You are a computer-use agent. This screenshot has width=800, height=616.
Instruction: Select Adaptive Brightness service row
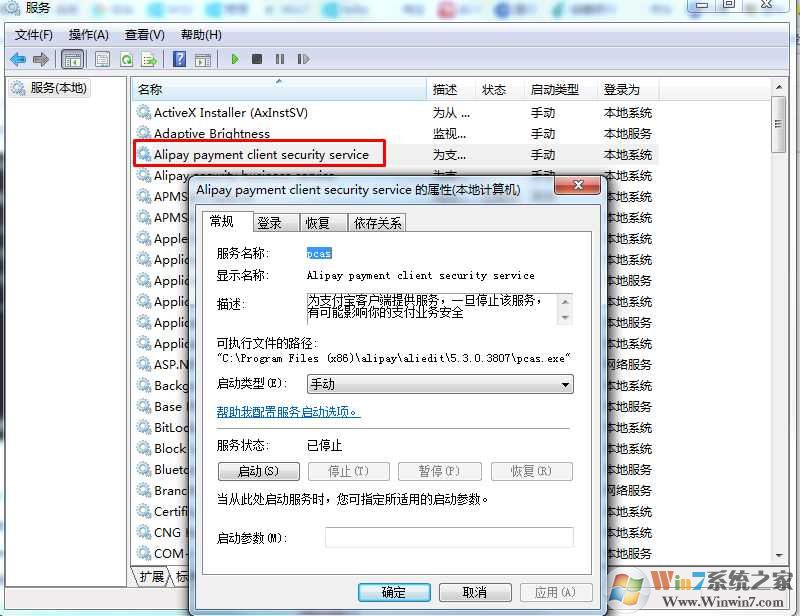pyautogui.click(x=395, y=134)
